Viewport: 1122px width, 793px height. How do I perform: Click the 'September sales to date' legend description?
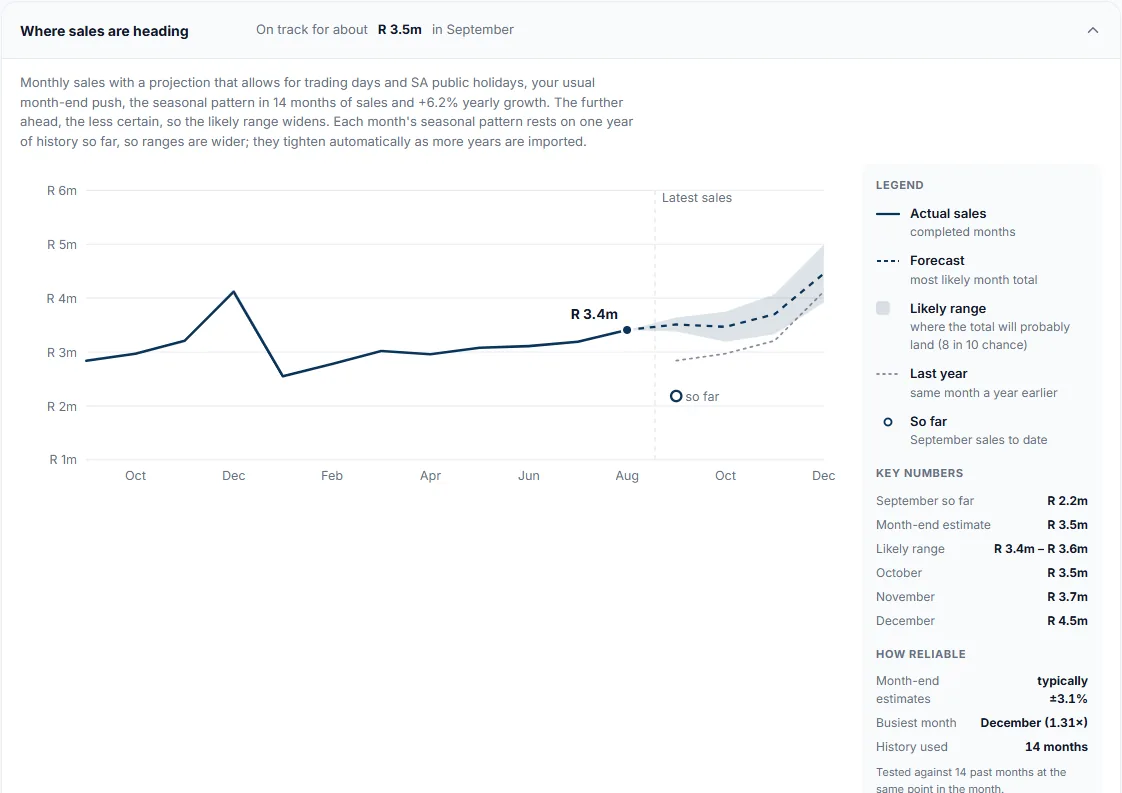point(979,439)
